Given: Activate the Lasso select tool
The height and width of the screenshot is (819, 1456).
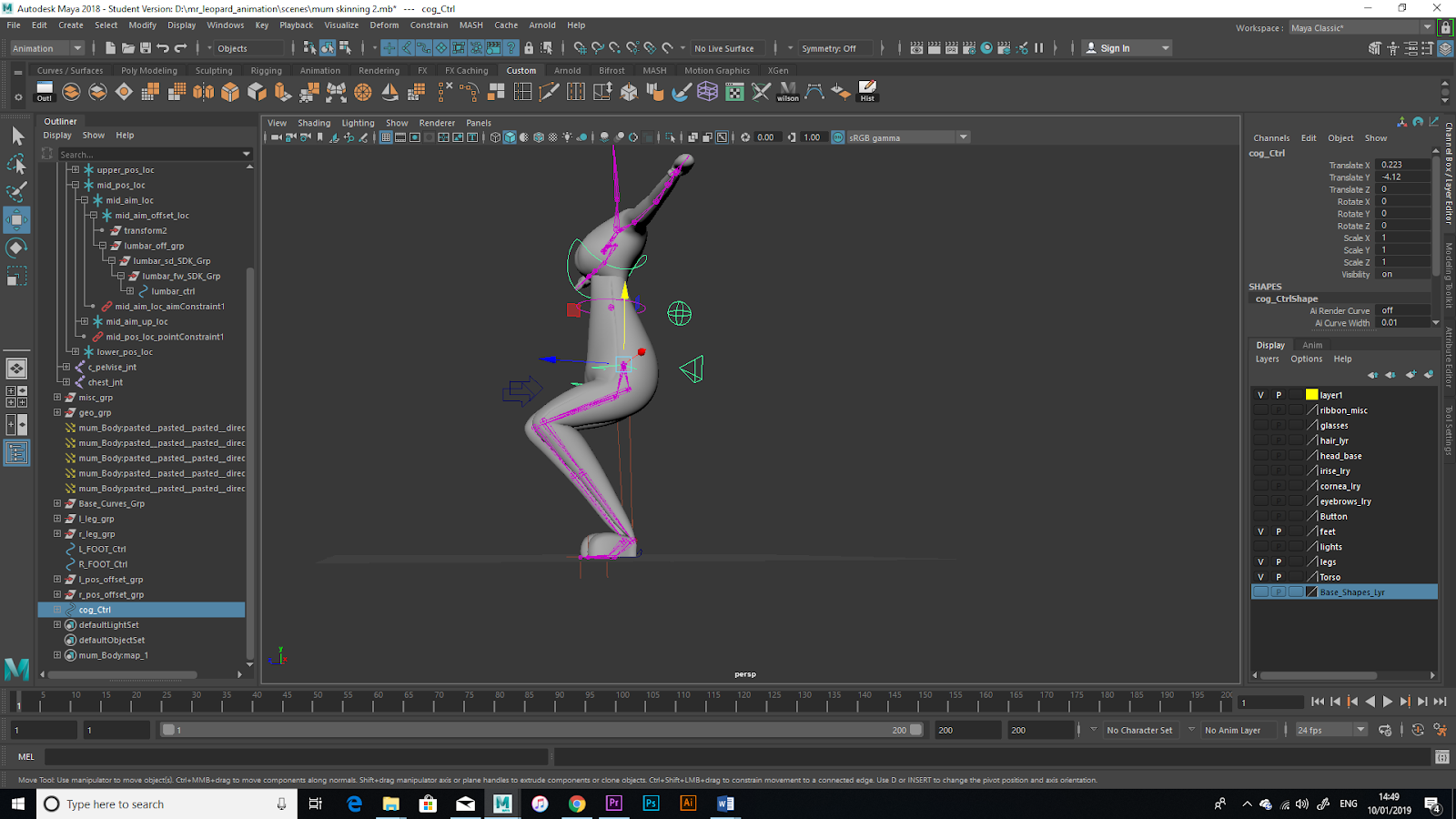Looking at the screenshot, I should 17,164.
